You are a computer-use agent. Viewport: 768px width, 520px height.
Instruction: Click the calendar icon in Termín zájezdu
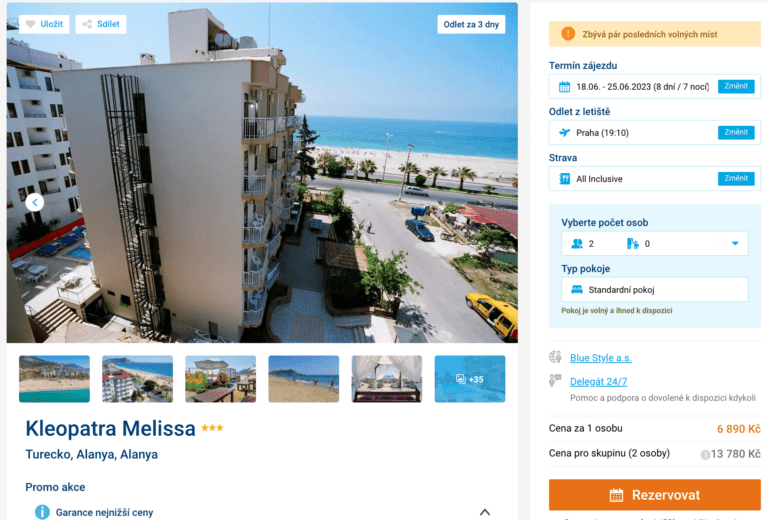click(564, 87)
